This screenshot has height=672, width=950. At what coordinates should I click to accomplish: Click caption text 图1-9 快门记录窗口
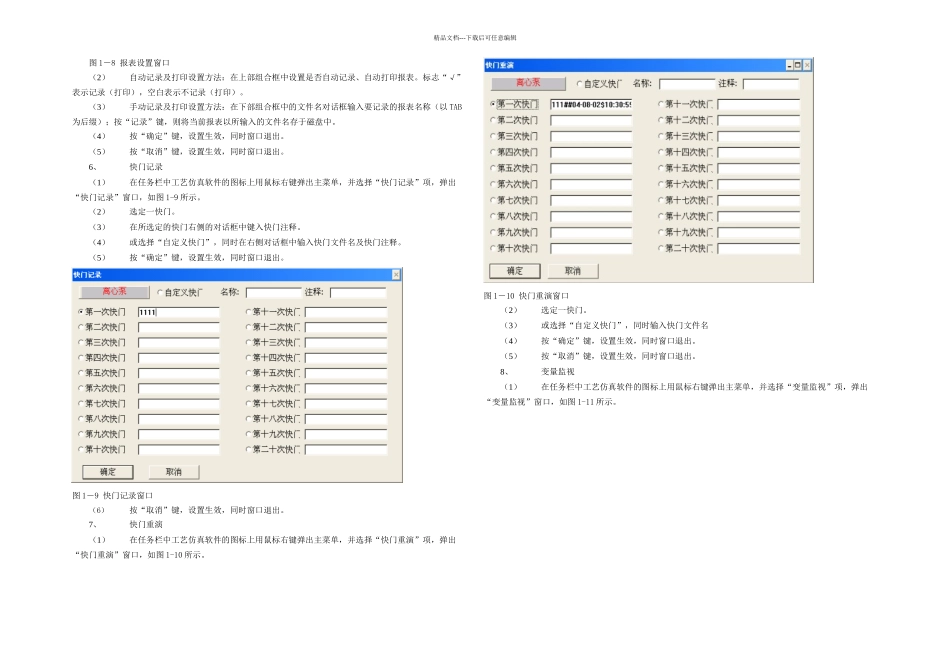click(x=112, y=496)
